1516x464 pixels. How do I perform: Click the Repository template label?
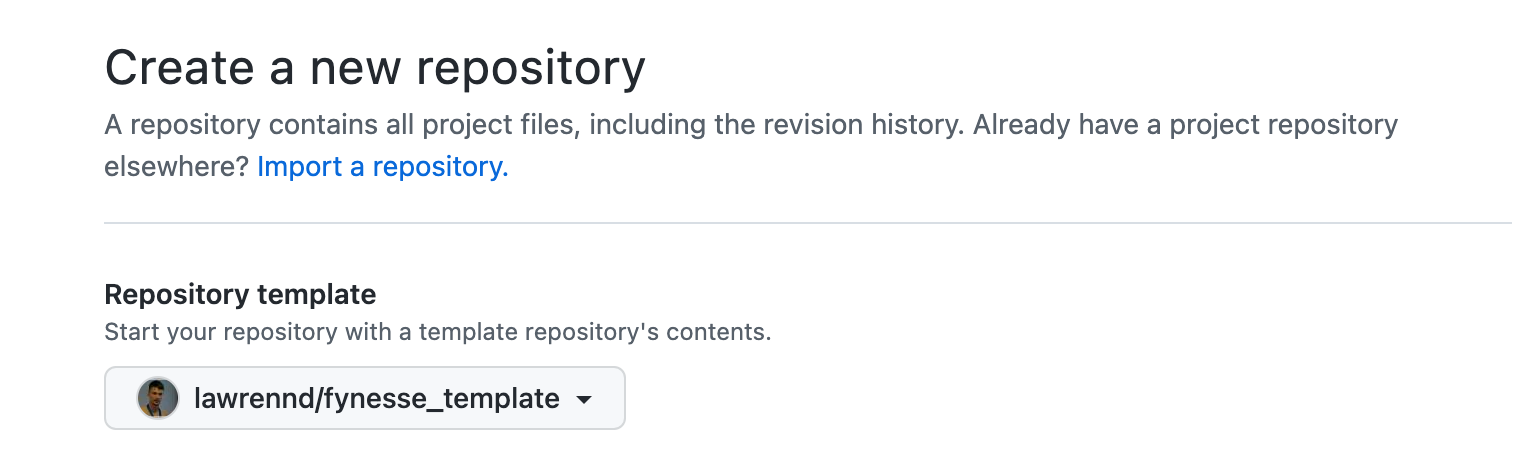tap(240, 295)
